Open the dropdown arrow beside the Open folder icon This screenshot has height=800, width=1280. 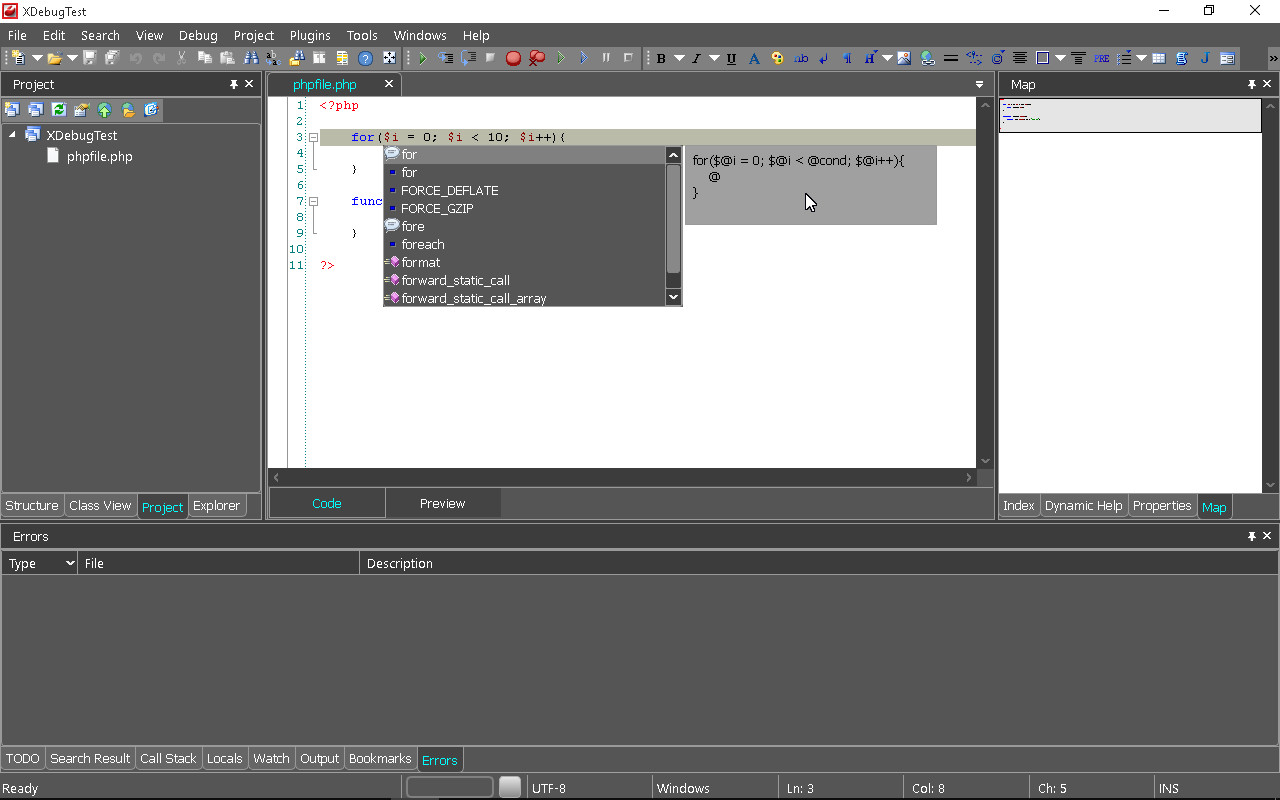tap(72, 58)
